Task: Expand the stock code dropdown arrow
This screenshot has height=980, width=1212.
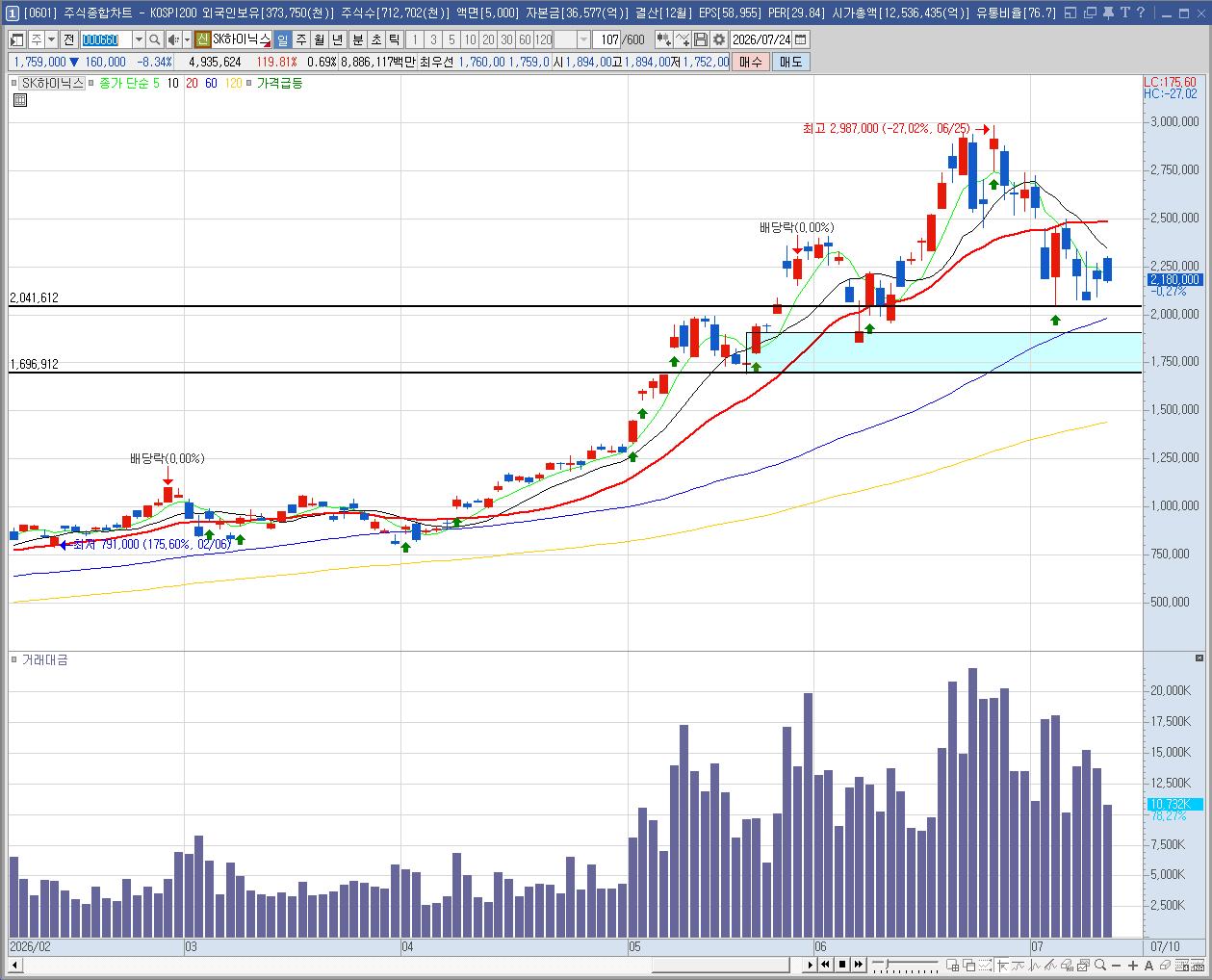Action: (x=138, y=39)
